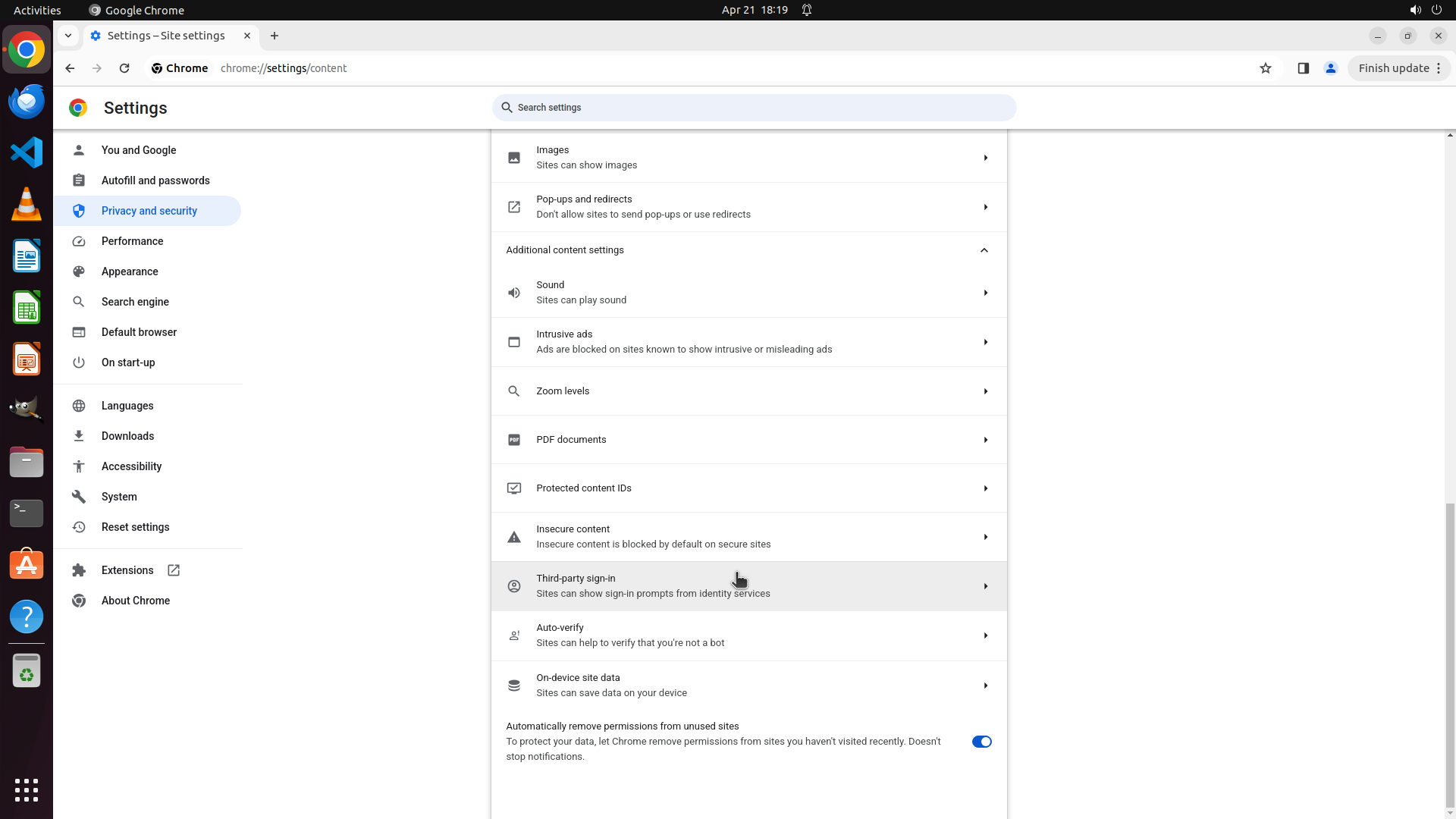The image size is (1456, 819).
Task: Click the profile avatar icon
Action: 1330,68
